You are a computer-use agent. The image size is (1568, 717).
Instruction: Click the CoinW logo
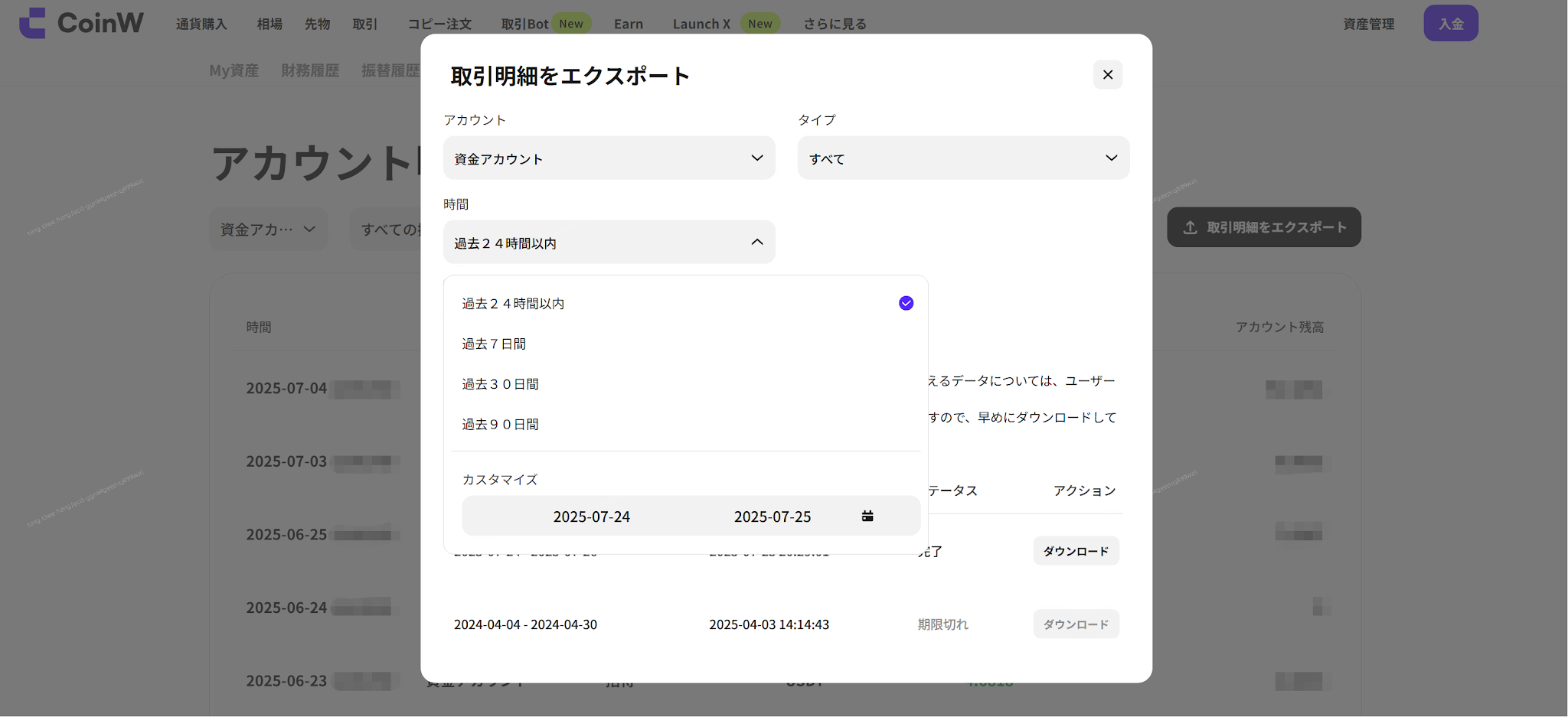pyautogui.click(x=81, y=23)
